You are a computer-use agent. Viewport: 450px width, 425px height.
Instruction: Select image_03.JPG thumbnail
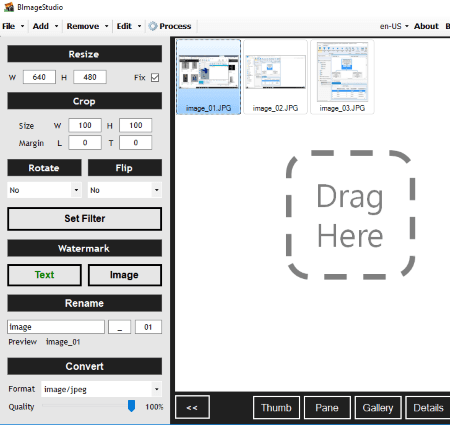click(x=342, y=77)
